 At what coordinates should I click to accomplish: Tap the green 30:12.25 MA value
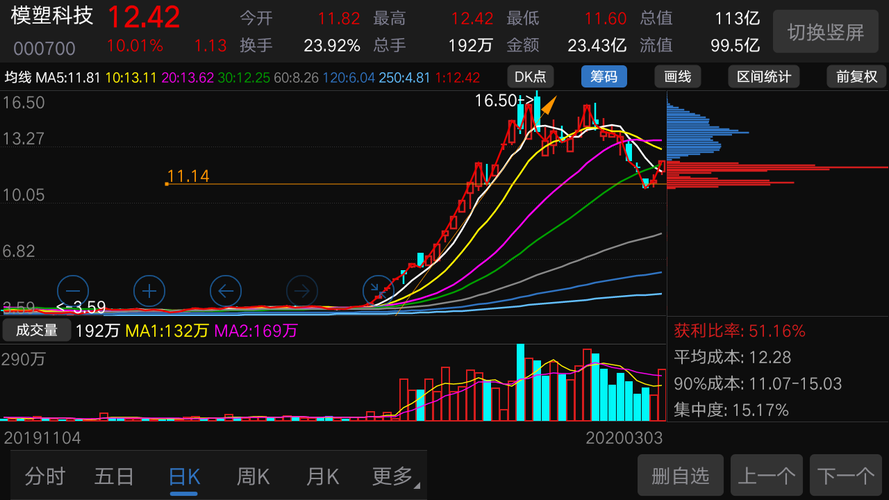click(244, 78)
